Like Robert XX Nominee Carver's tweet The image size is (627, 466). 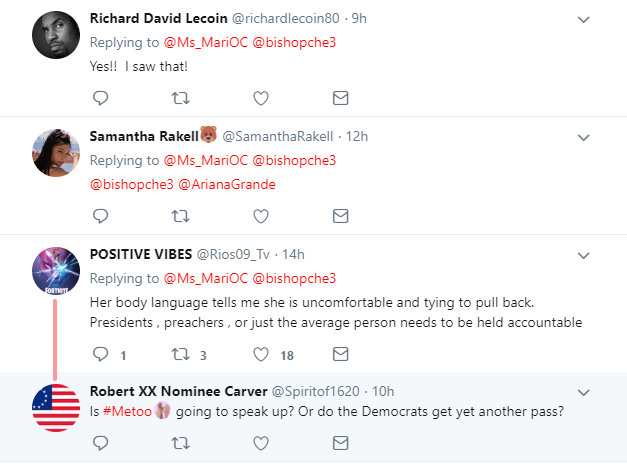[260, 442]
